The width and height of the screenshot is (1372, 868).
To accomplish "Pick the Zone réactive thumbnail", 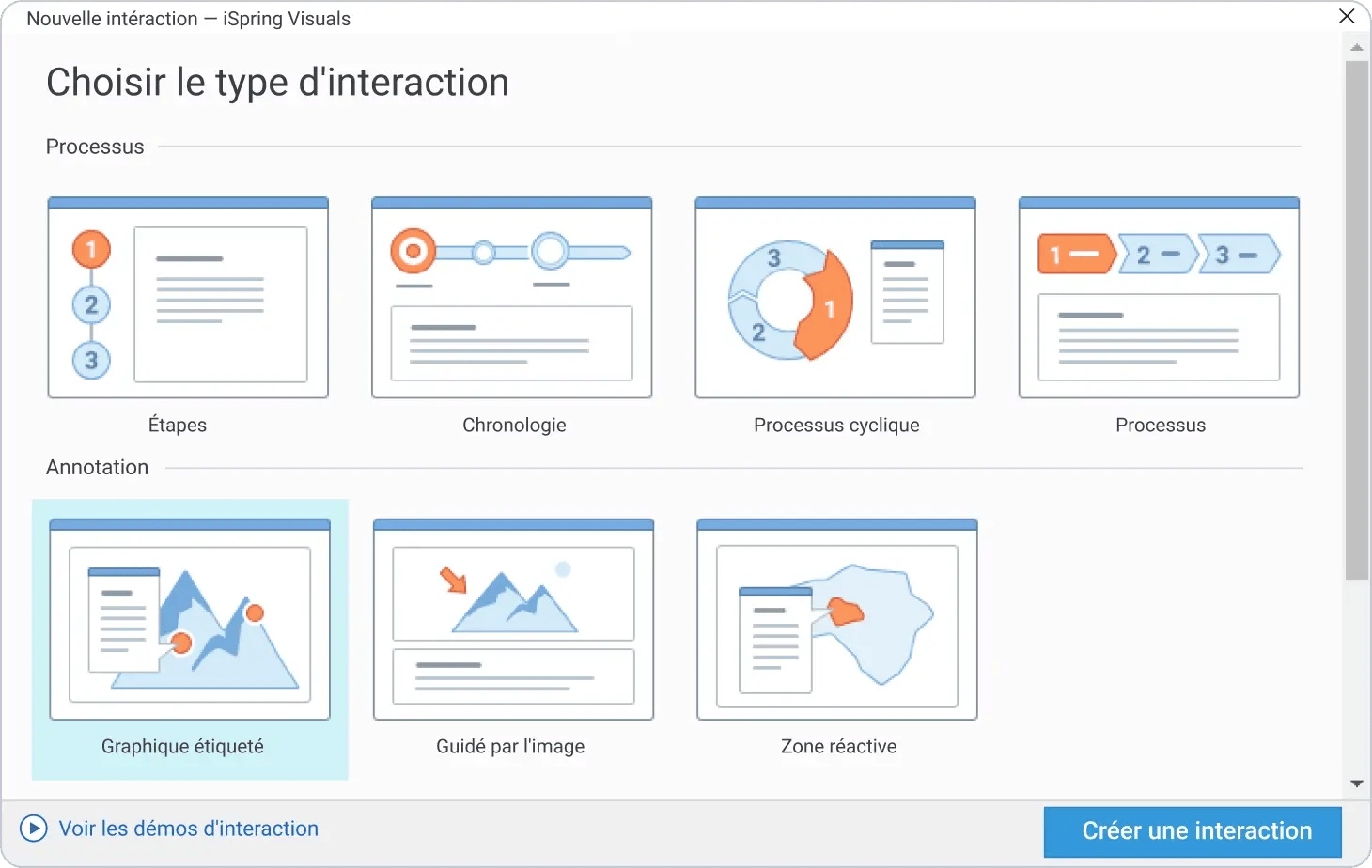I will [837, 620].
